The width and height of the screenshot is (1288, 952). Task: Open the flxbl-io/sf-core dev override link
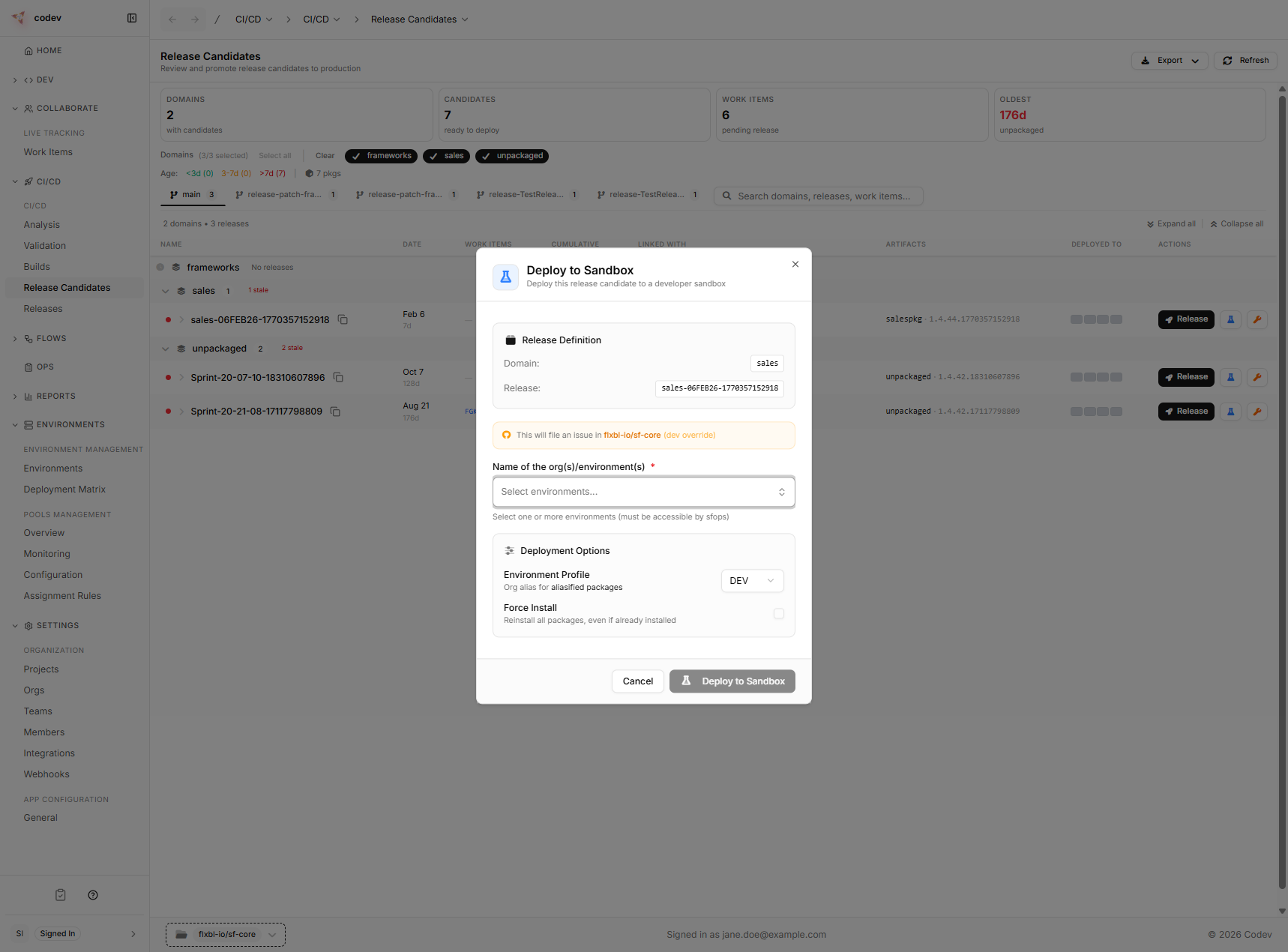pos(634,435)
